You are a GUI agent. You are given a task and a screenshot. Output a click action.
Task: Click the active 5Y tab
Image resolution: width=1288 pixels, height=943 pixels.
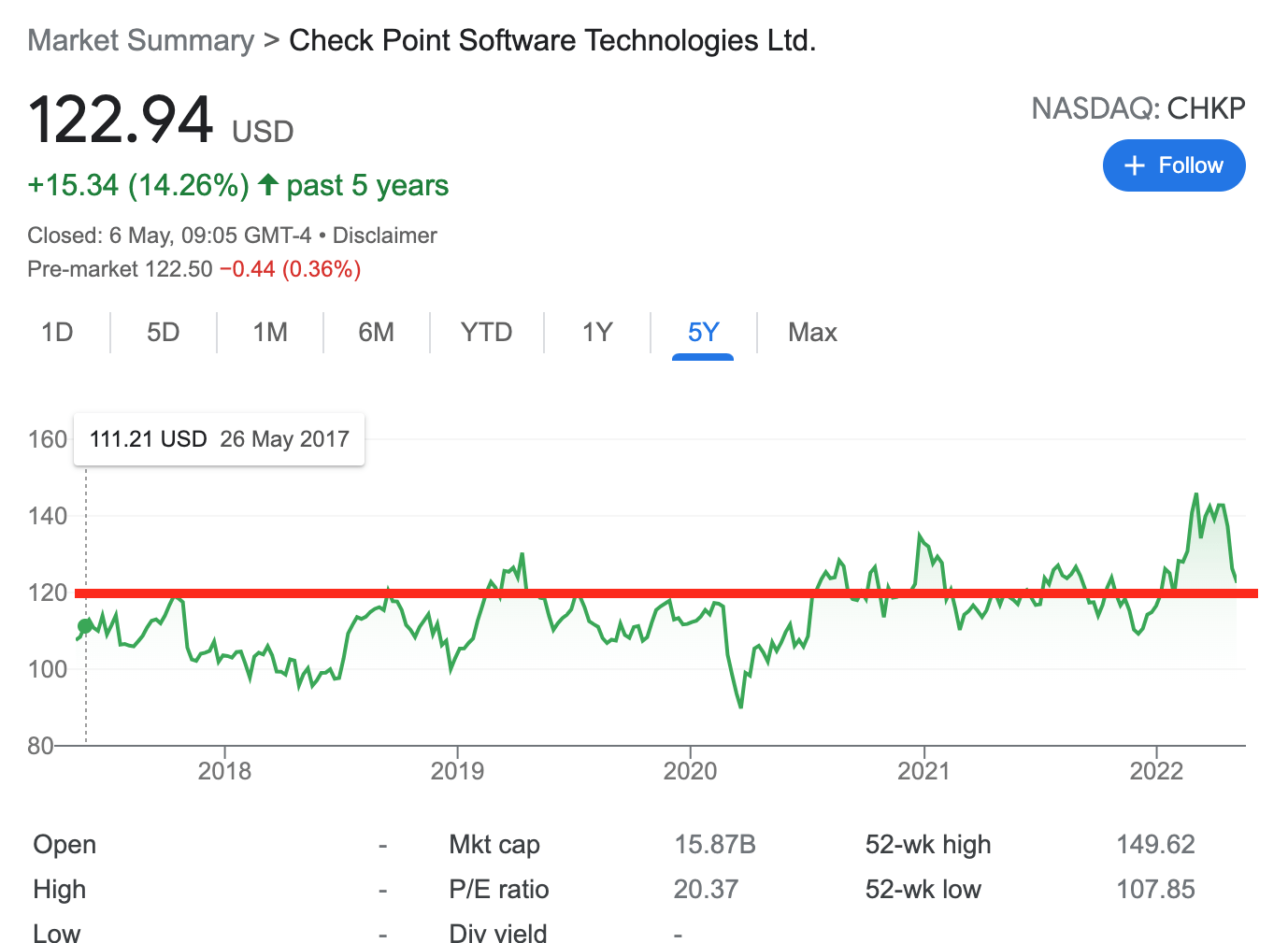tap(703, 333)
